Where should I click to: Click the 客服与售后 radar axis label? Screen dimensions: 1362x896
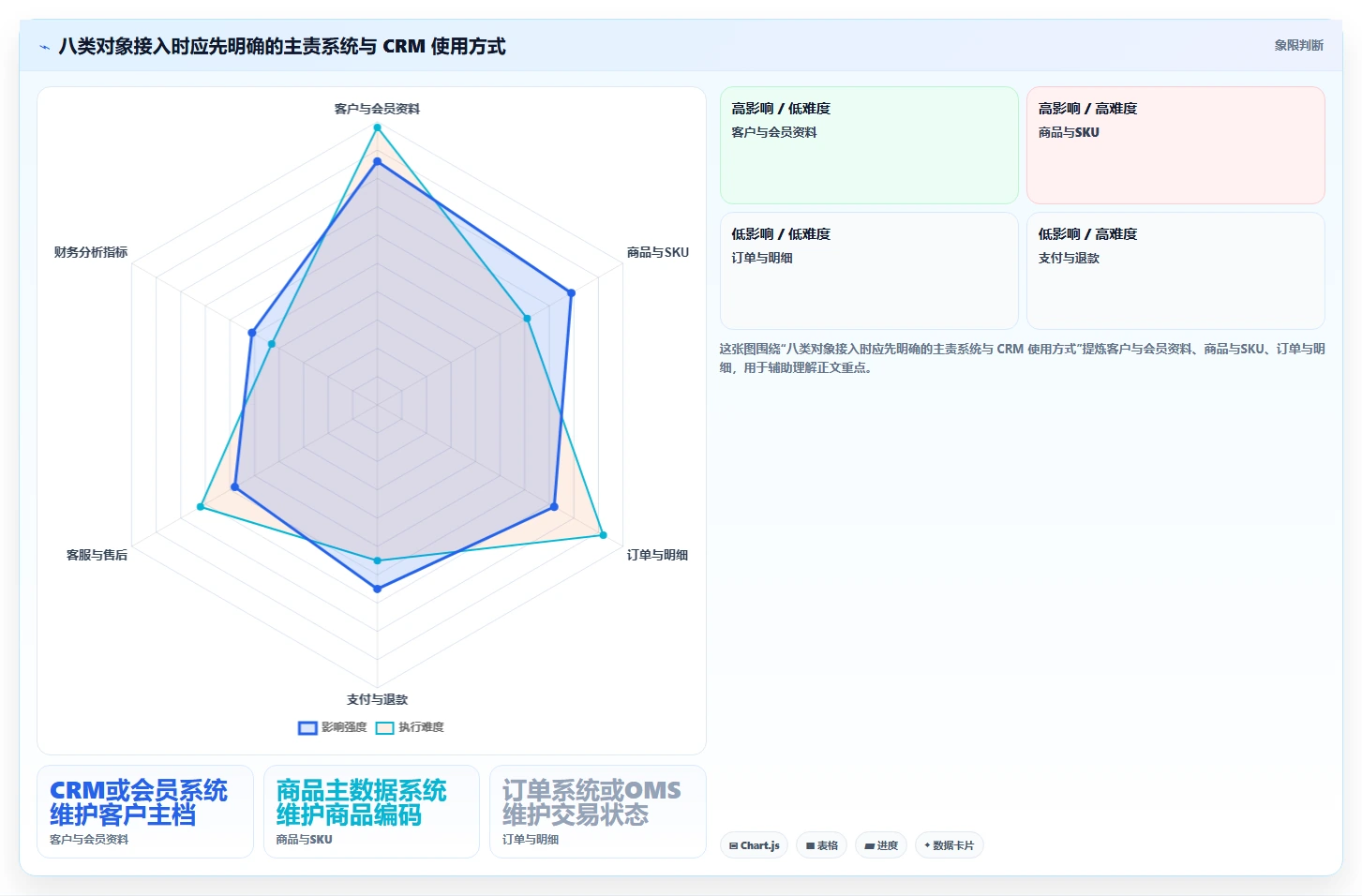tap(97, 555)
